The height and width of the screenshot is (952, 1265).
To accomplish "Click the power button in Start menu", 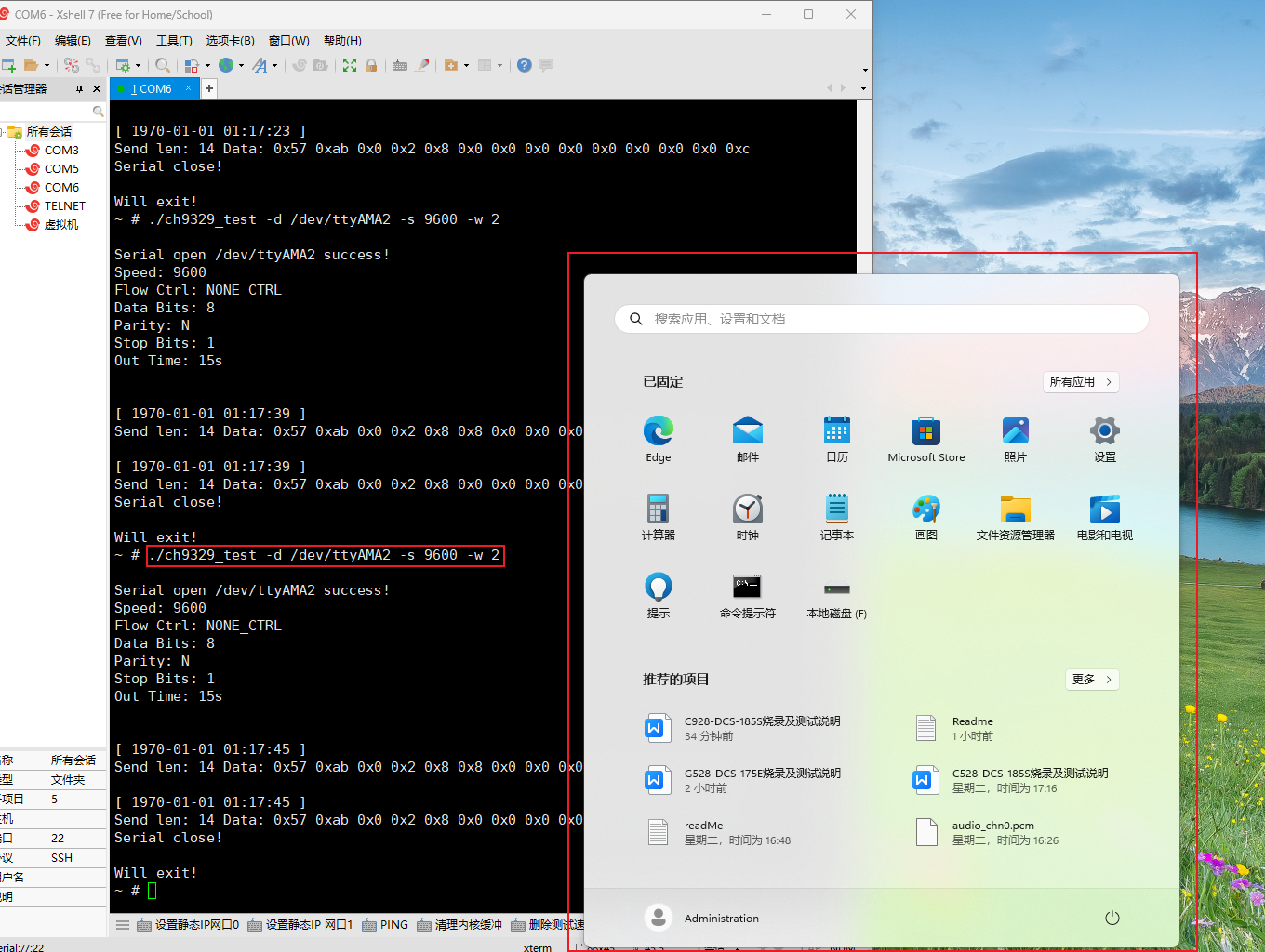I will pyautogui.click(x=1112, y=918).
